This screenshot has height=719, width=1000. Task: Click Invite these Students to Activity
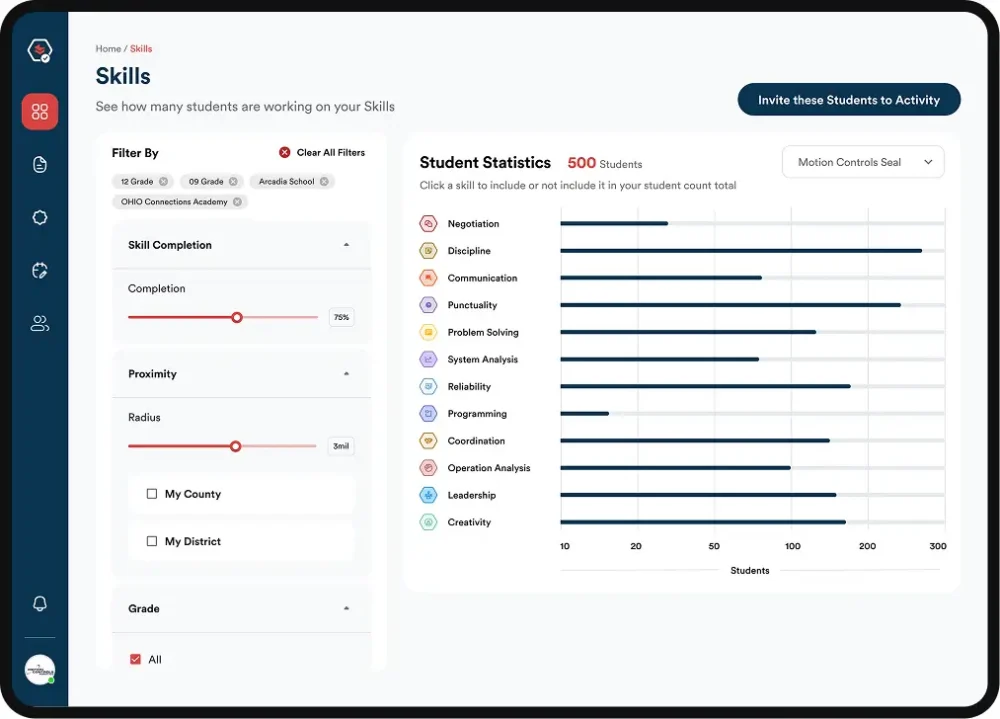click(848, 100)
